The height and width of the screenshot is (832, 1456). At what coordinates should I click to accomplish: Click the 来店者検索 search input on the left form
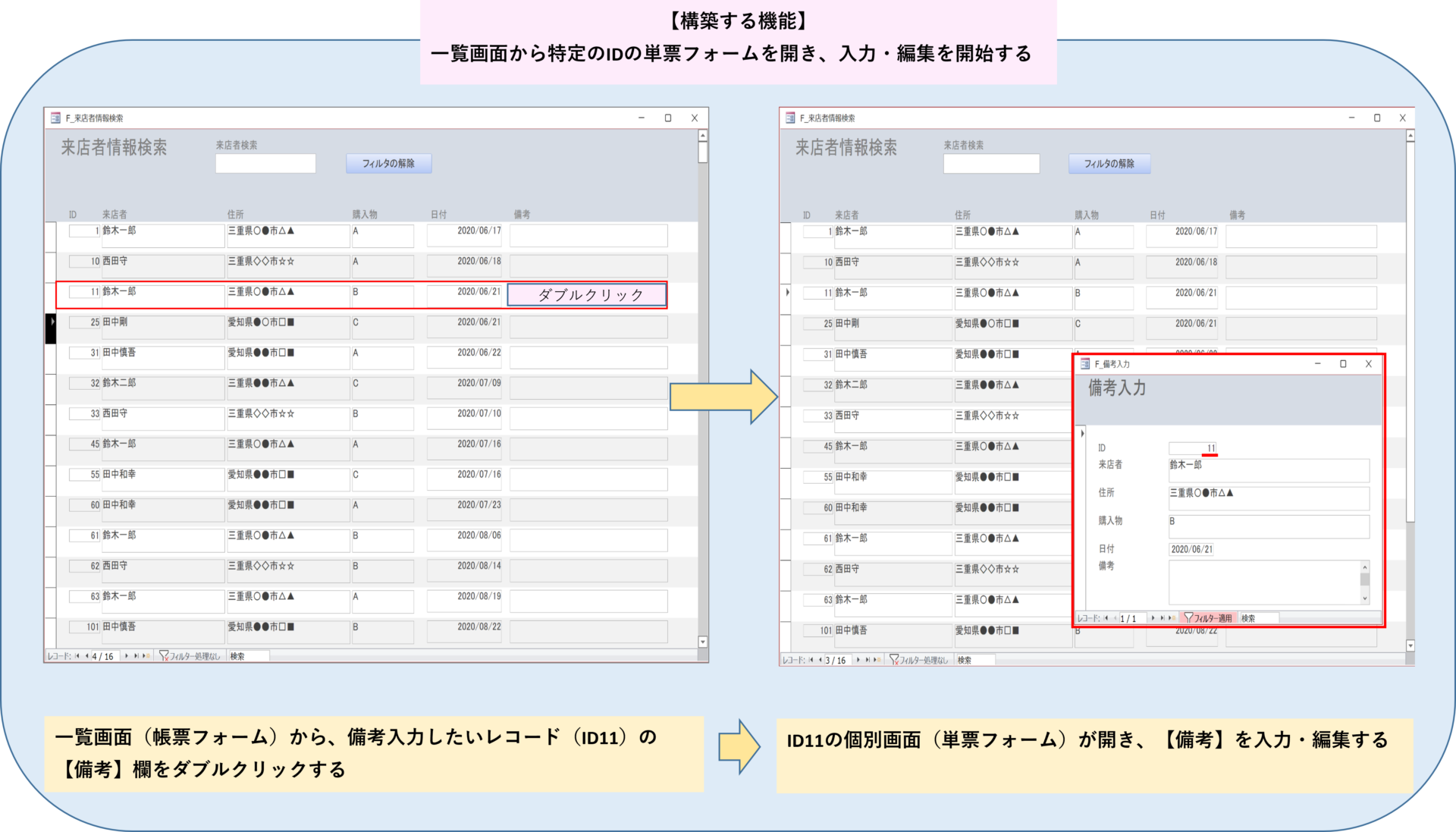point(265,163)
